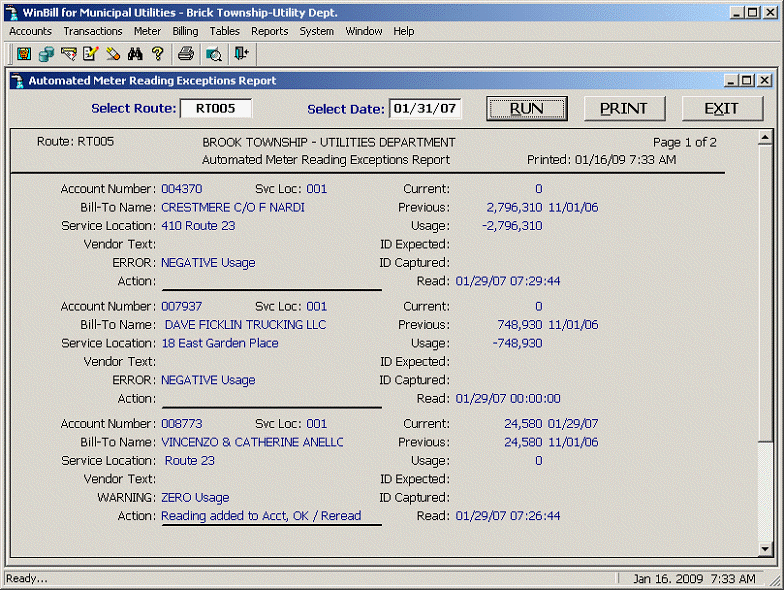784x590 pixels.
Task: Click read time 01/29/07 00:00:00
Action: pyautogui.click(x=508, y=398)
